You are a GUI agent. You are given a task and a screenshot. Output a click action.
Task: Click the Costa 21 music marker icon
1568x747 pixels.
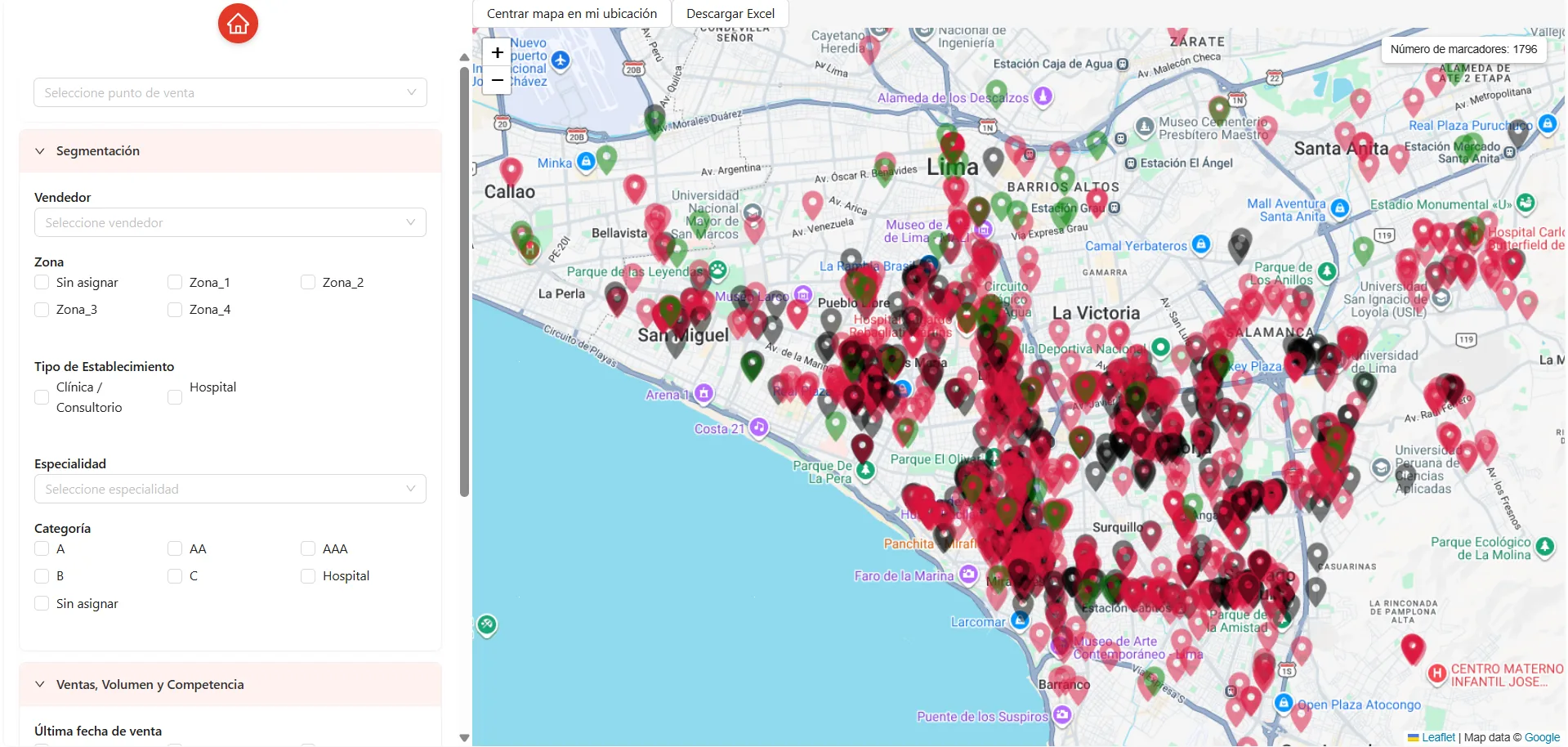[x=759, y=427]
